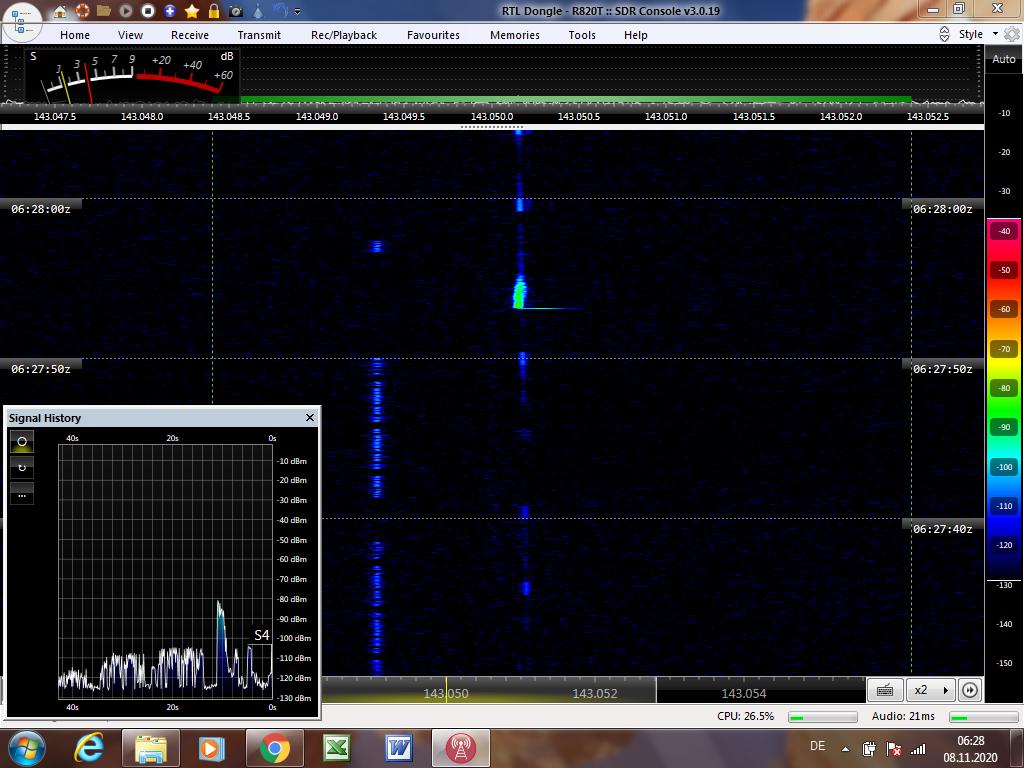Click the 143.051.5 frequency scale label
The image size is (1024, 768).
pos(754,116)
